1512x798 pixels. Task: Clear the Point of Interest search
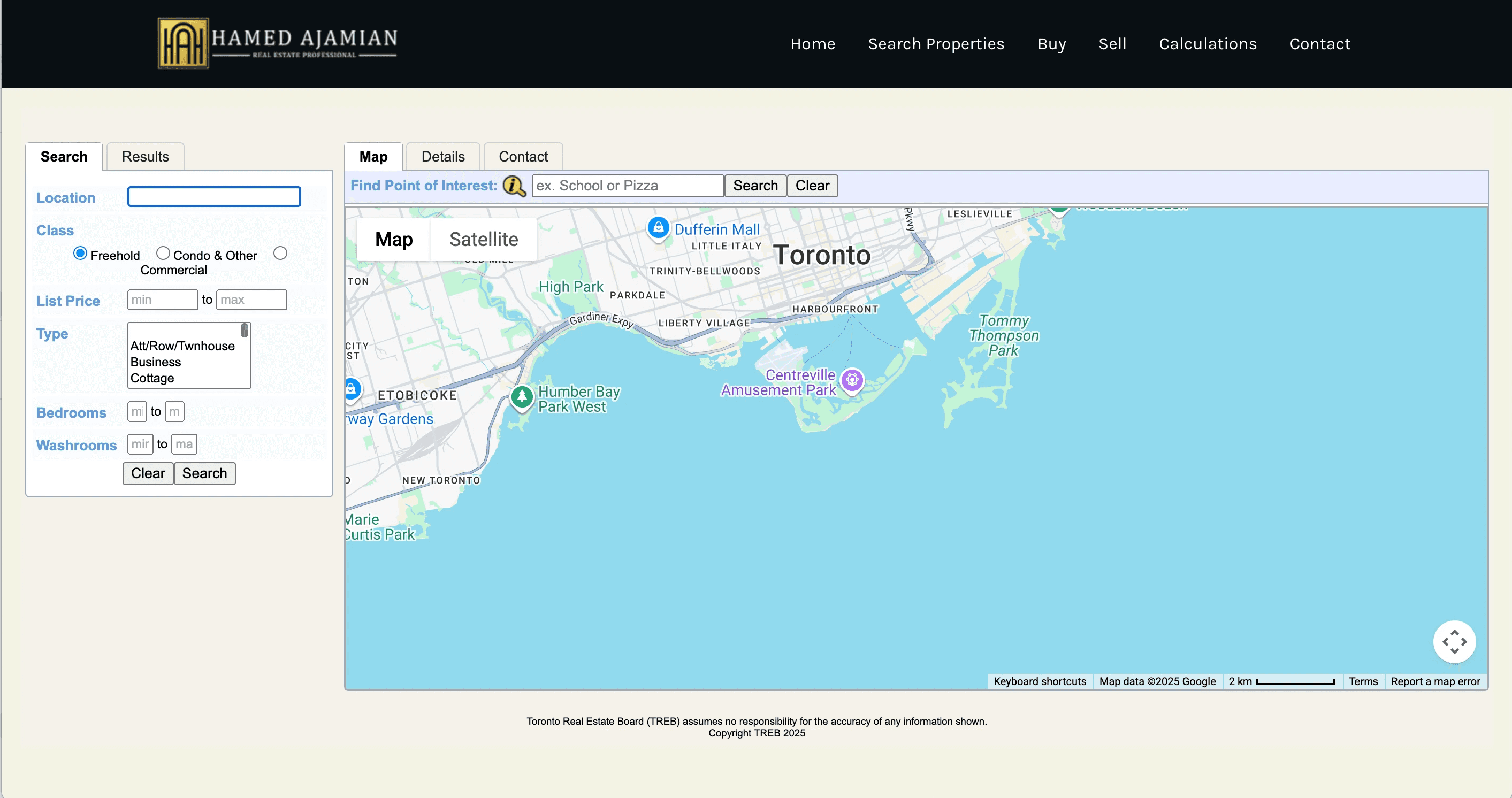pyautogui.click(x=812, y=186)
